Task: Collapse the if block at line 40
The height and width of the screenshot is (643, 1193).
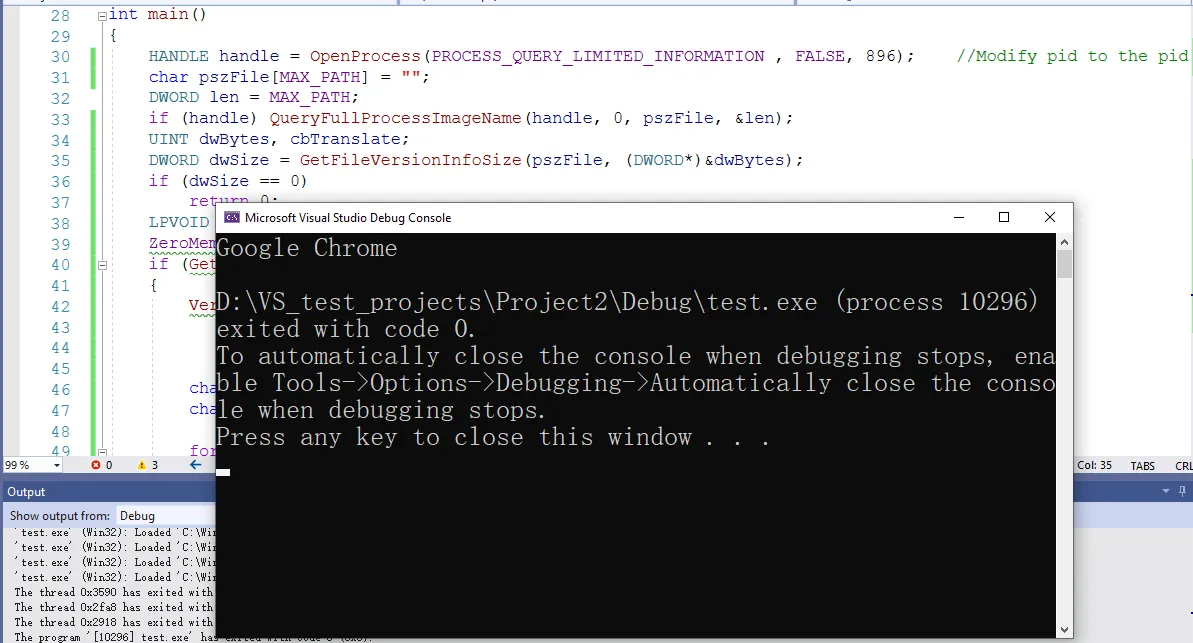Action: [x=102, y=266]
